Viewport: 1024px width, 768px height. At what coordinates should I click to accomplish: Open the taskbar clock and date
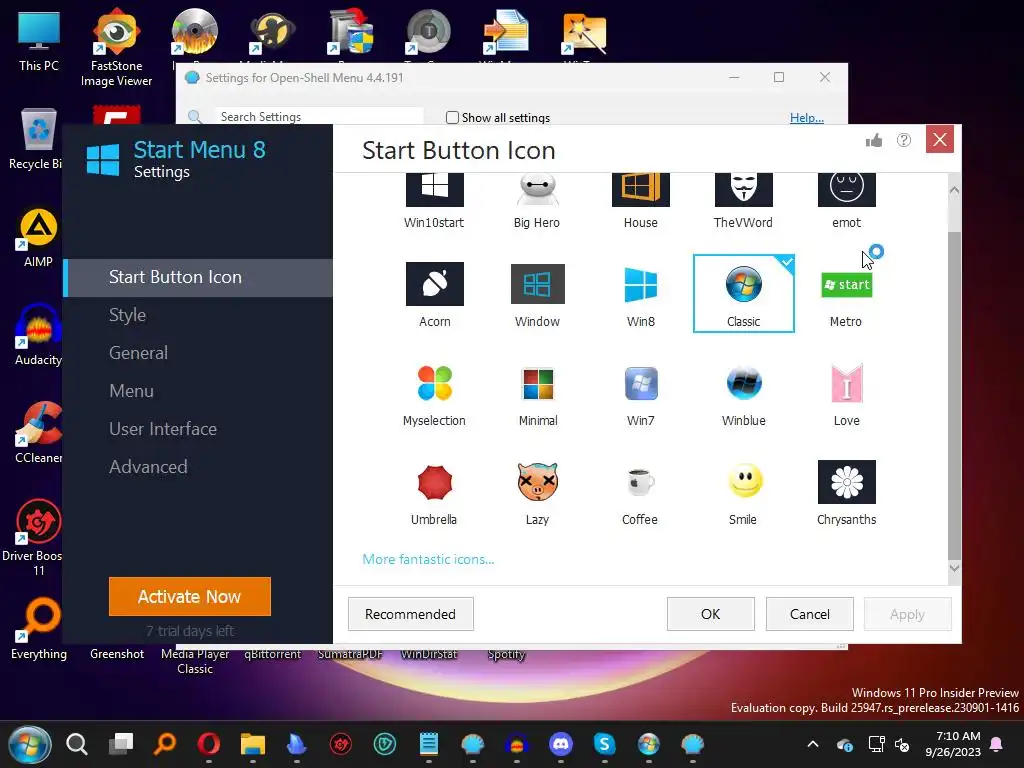[x=953, y=744]
